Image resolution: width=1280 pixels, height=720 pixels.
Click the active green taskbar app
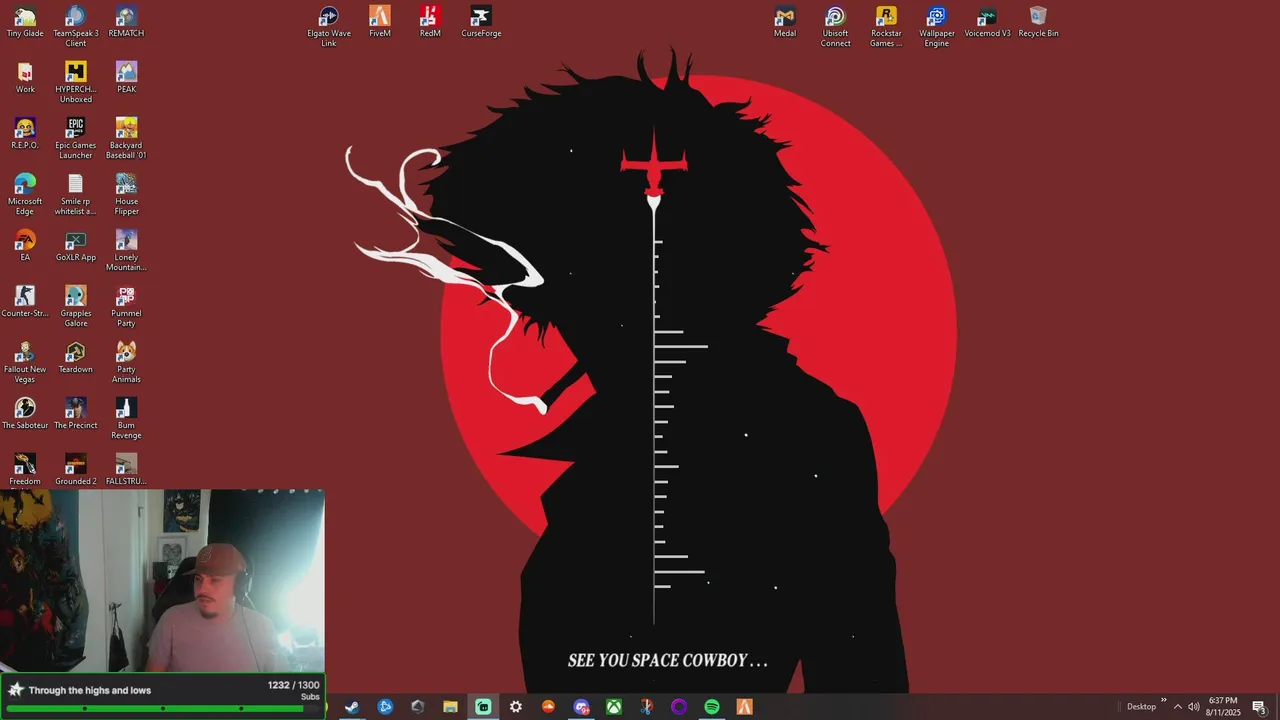coord(483,707)
